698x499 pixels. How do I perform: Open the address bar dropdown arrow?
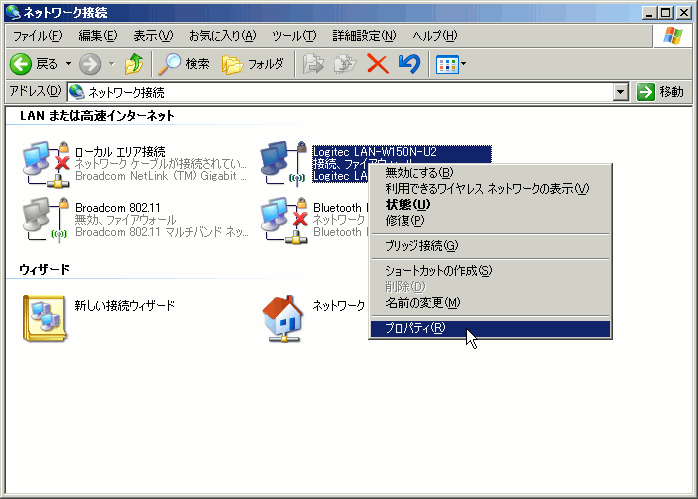[620, 92]
